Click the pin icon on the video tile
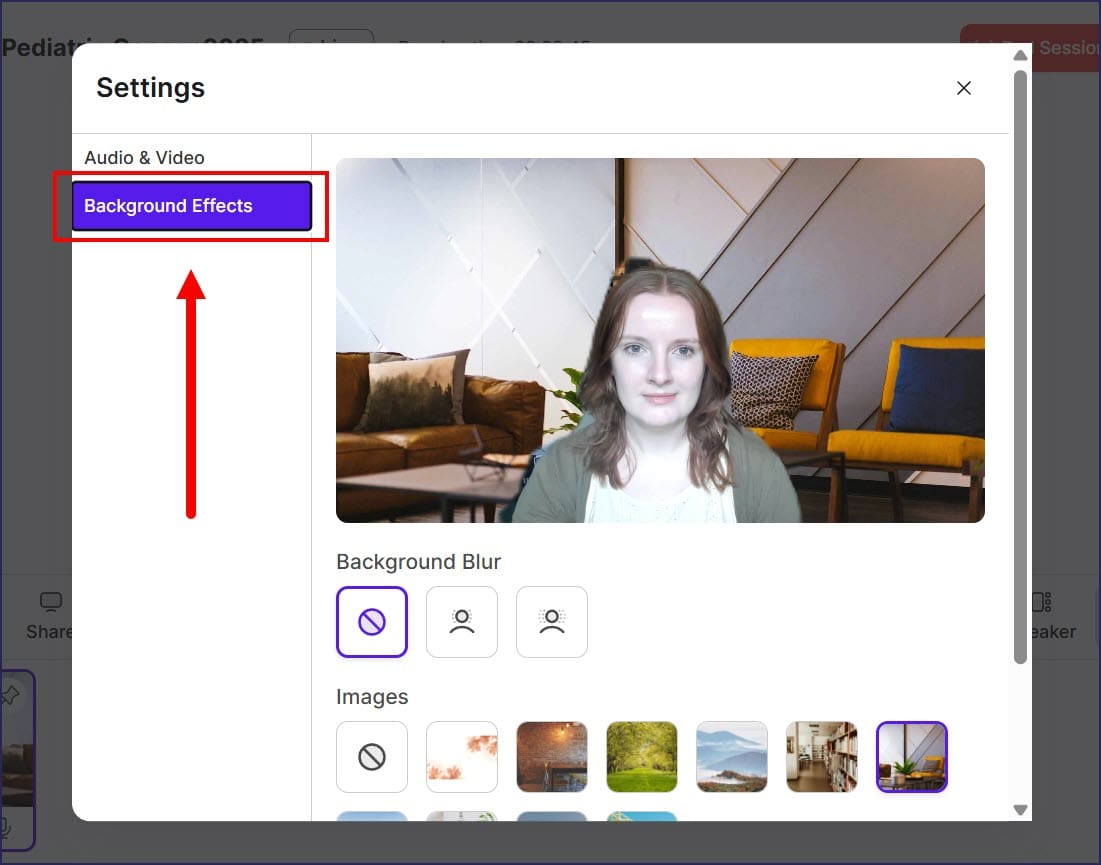This screenshot has height=865, width=1101. pos(11,695)
